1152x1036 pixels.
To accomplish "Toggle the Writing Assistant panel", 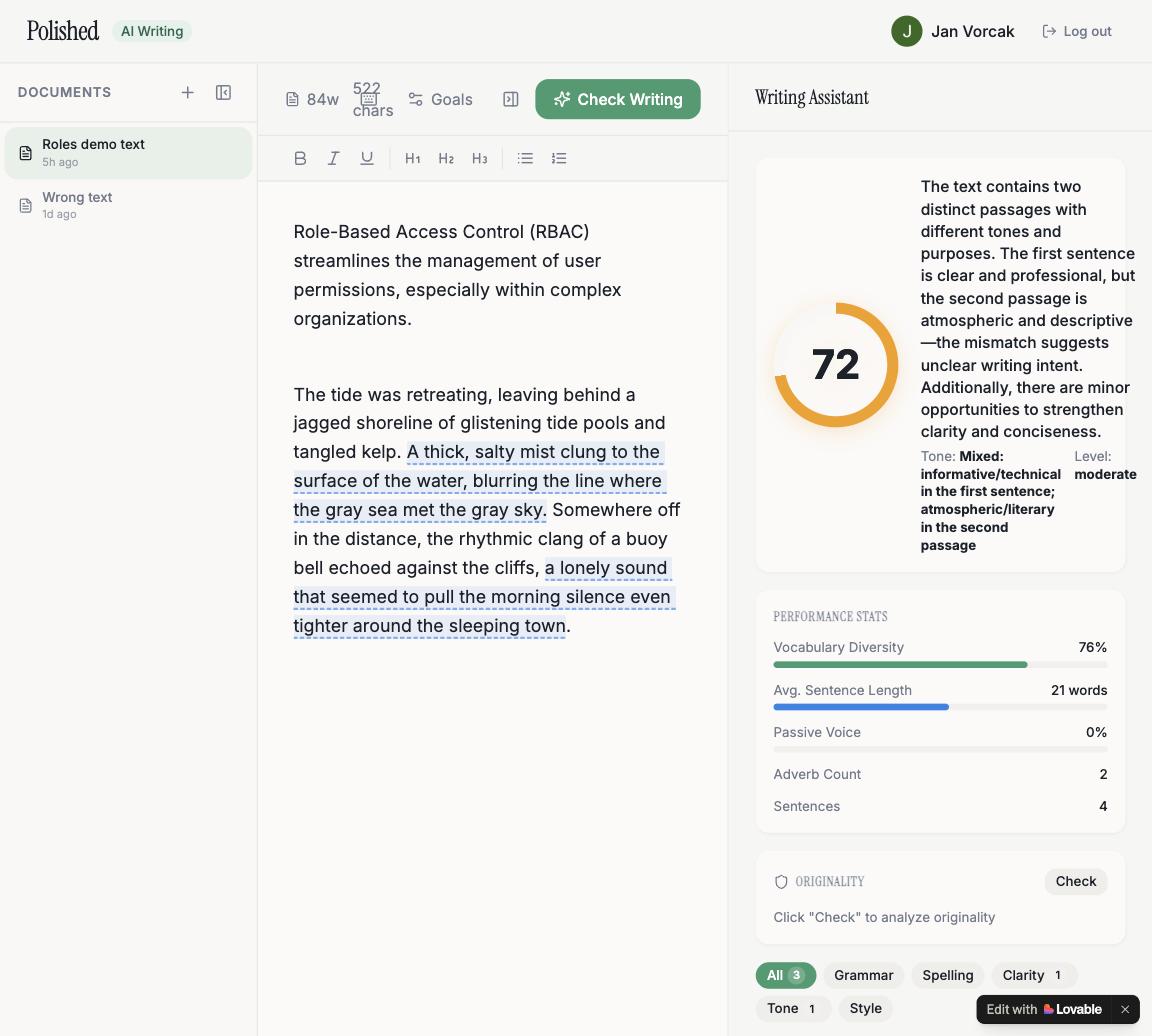I will click(511, 99).
